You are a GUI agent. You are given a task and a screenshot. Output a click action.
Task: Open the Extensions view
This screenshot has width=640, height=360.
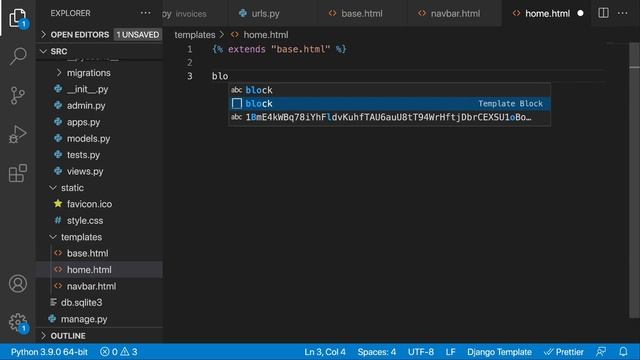pos(18,173)
